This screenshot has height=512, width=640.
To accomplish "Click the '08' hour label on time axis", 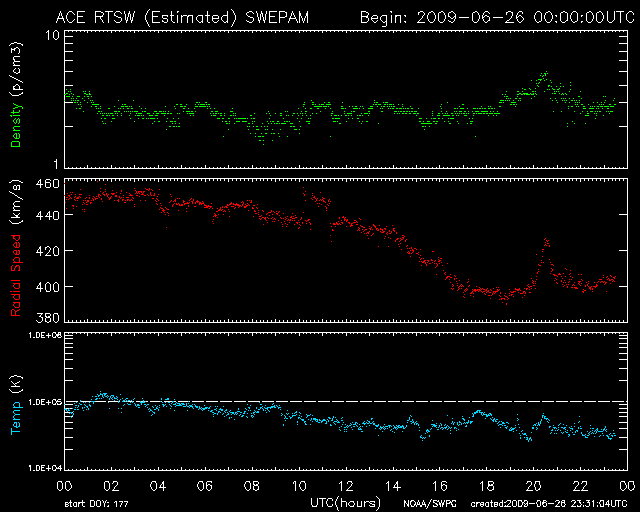I will 252,486.
